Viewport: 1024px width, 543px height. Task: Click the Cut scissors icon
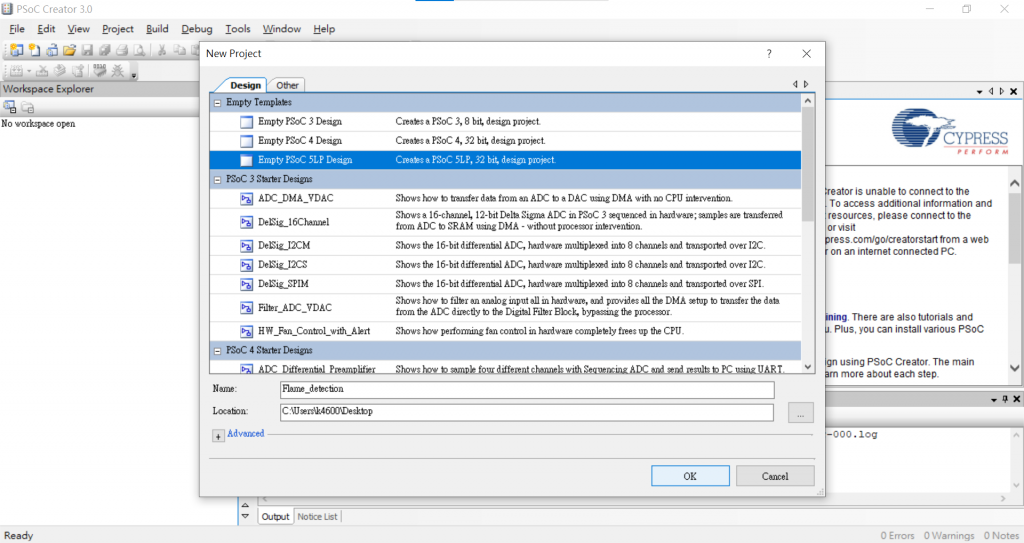[162, 50]
